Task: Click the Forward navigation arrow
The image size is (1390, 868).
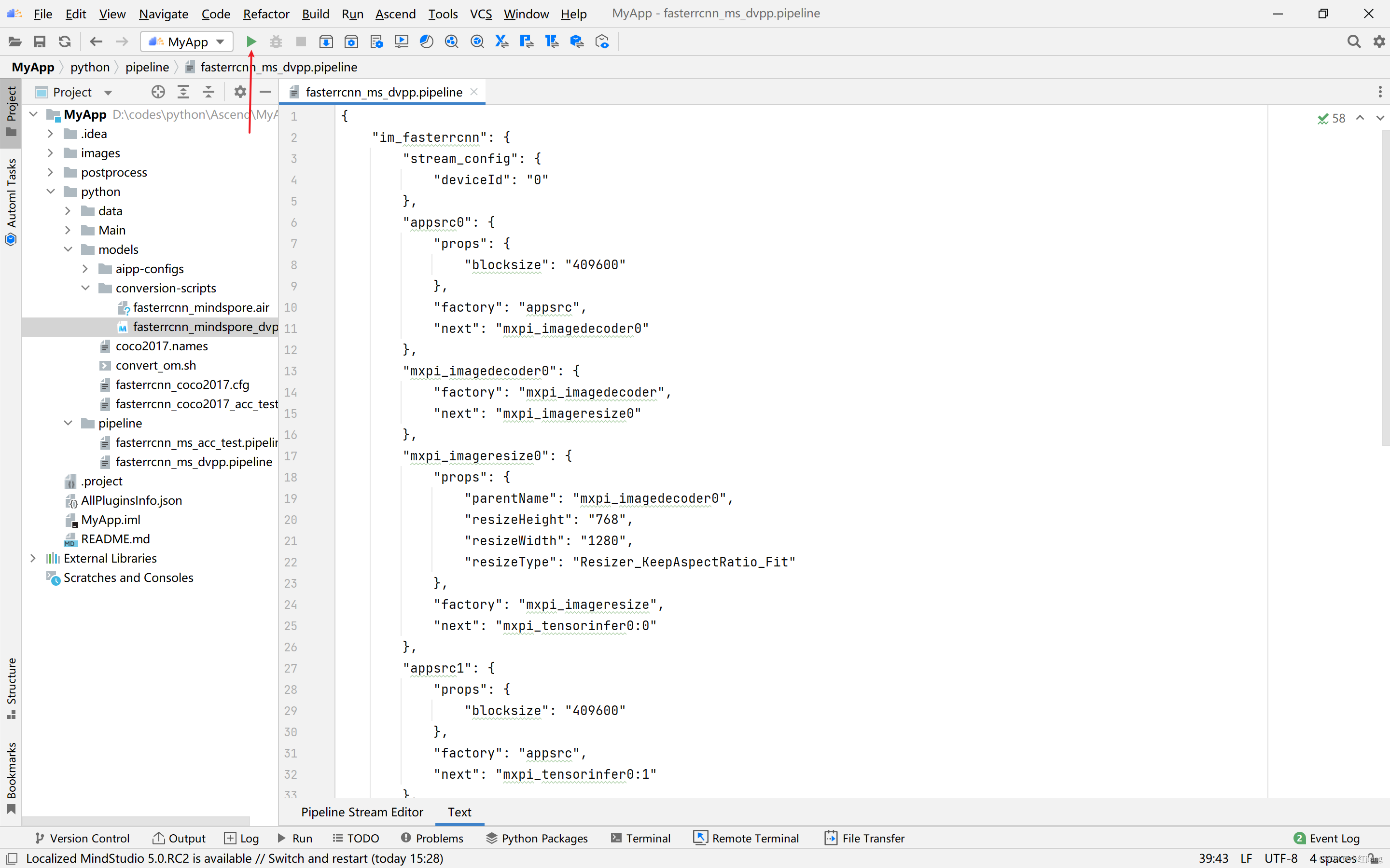Action: click(121, 41)
